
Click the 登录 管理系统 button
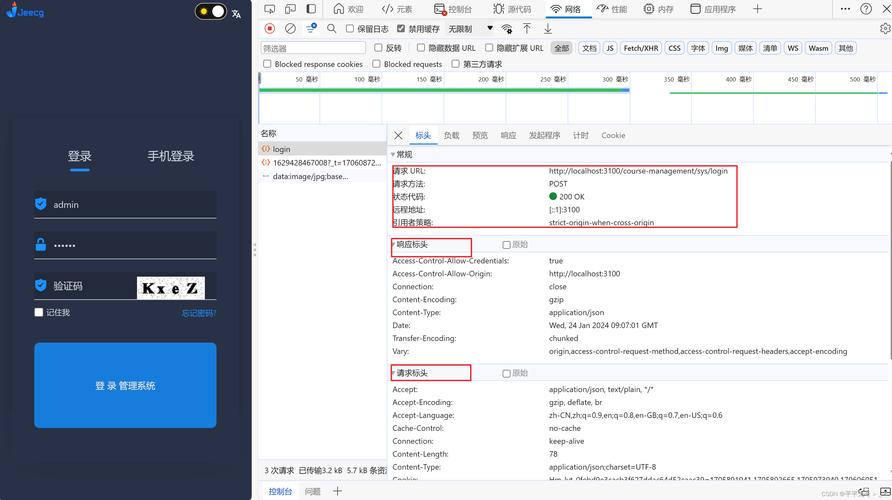[125, 385]
